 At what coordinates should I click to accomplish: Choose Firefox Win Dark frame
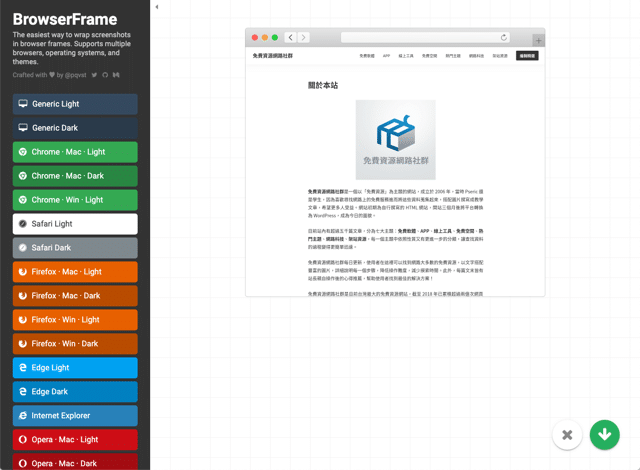[x=75, y=344]
